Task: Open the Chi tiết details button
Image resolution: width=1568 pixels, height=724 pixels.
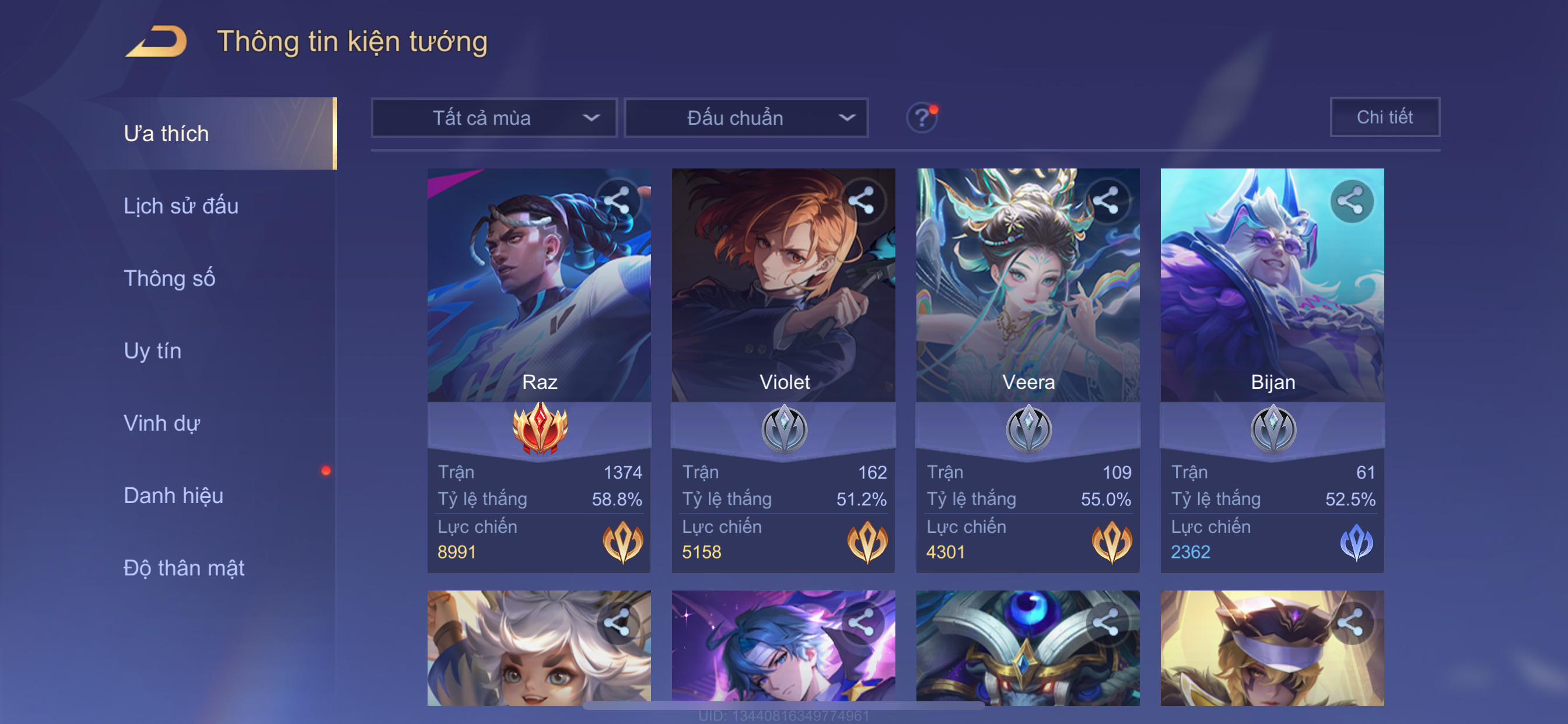Action: pyautogui.click(x=1385, y=117)
